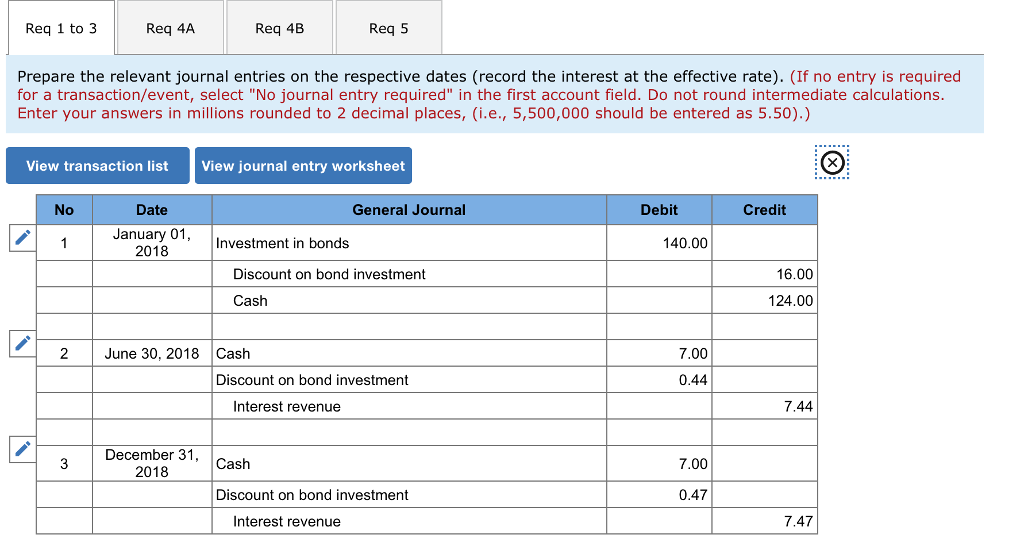Select Discount on bond investment in June entry
Viewport: 1024px width, 546px height.
[x=409, y=380]
